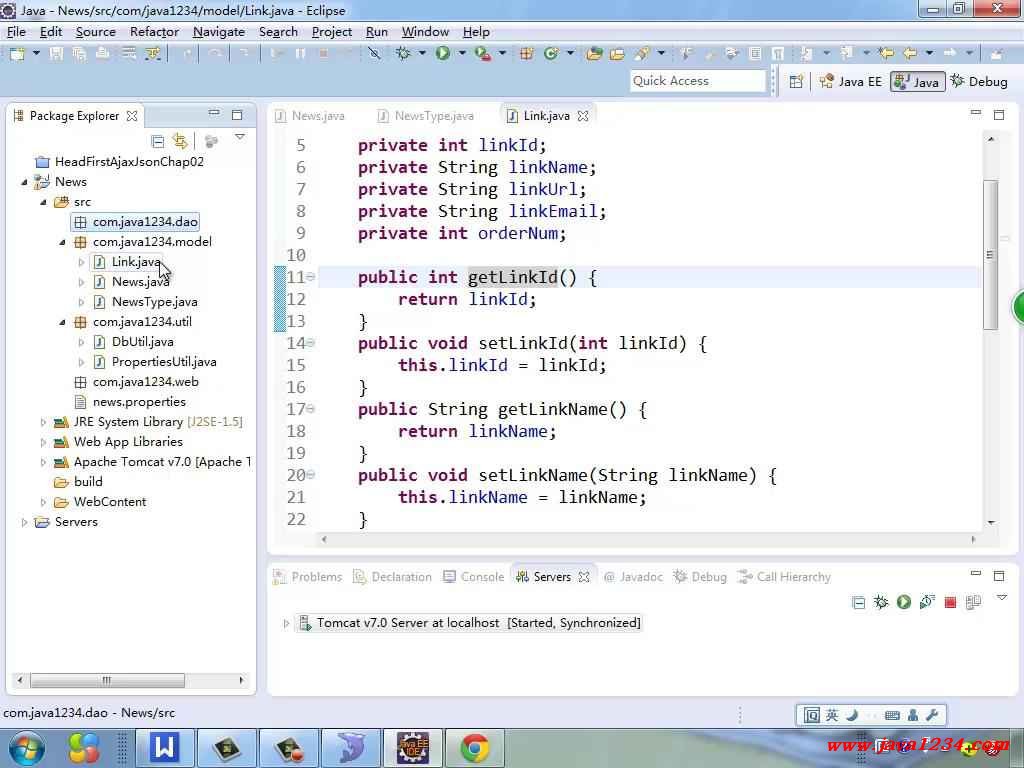Expand the Tomcat v7.0 Server entry

pos(286,624)
